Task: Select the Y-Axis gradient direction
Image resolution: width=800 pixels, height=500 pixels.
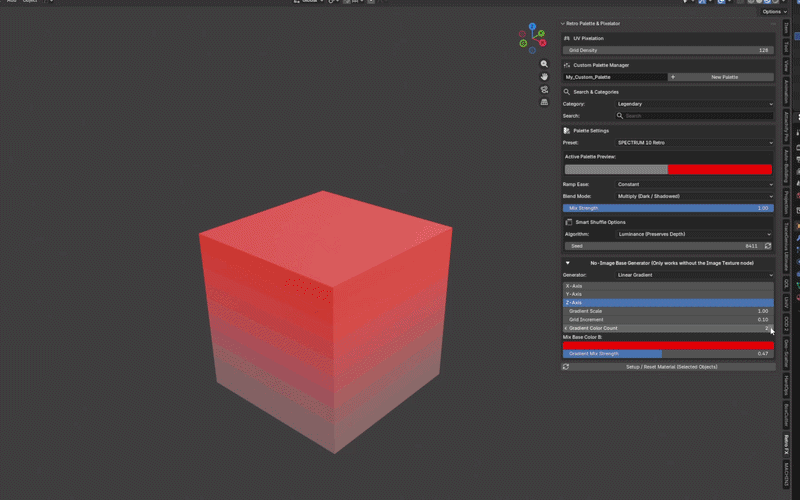Action: [x=668, y=294]
